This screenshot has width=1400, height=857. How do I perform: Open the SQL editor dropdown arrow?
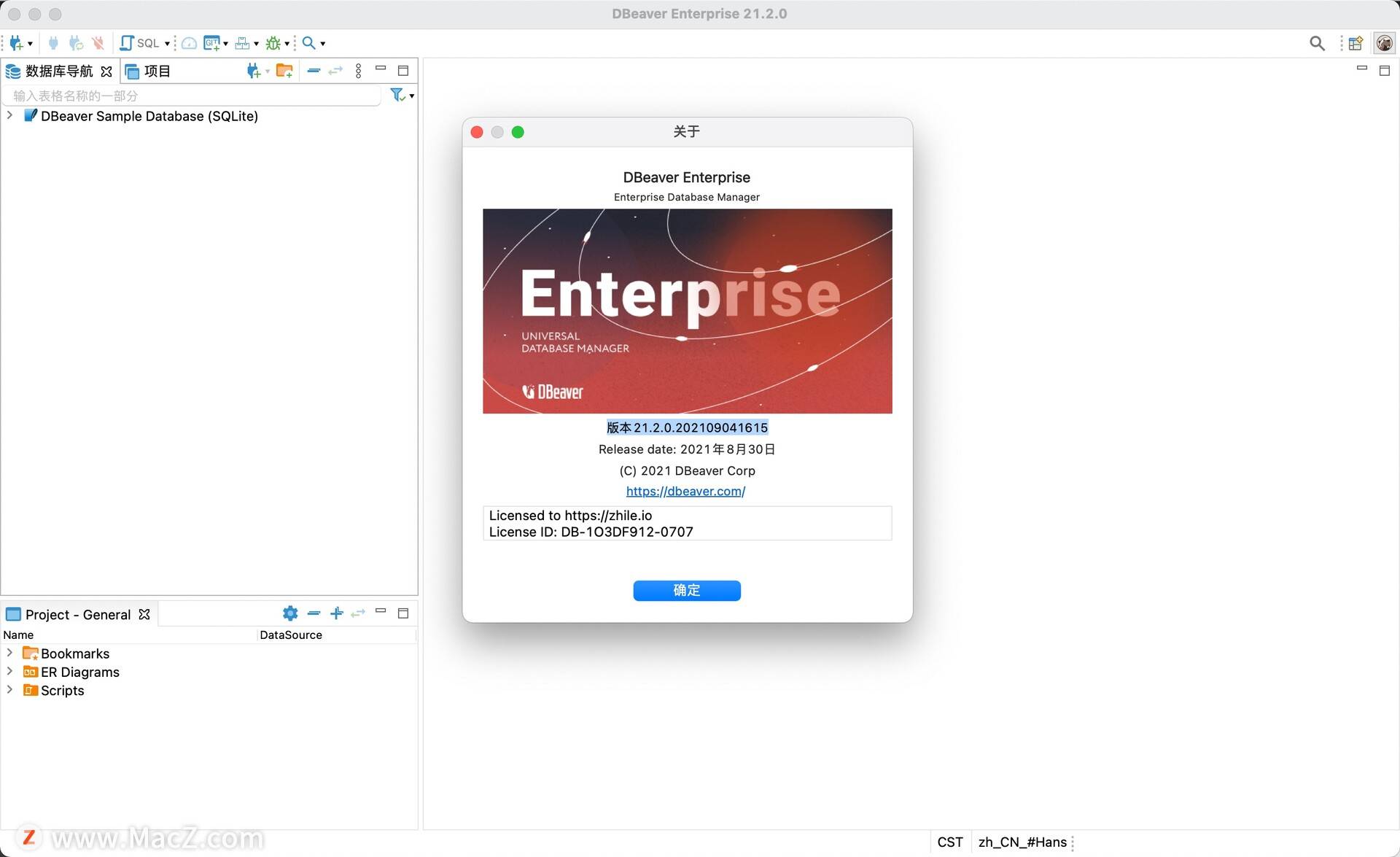point(168,43)
